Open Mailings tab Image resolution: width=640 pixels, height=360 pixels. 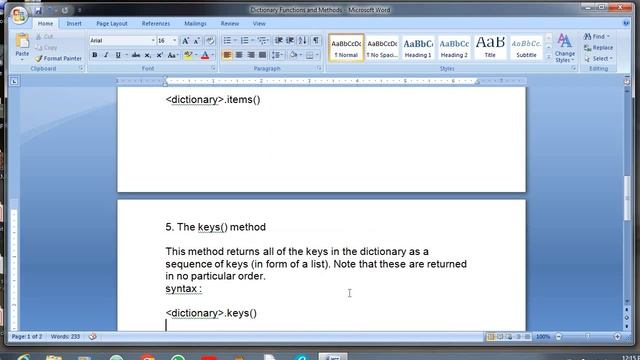[195, 24]
